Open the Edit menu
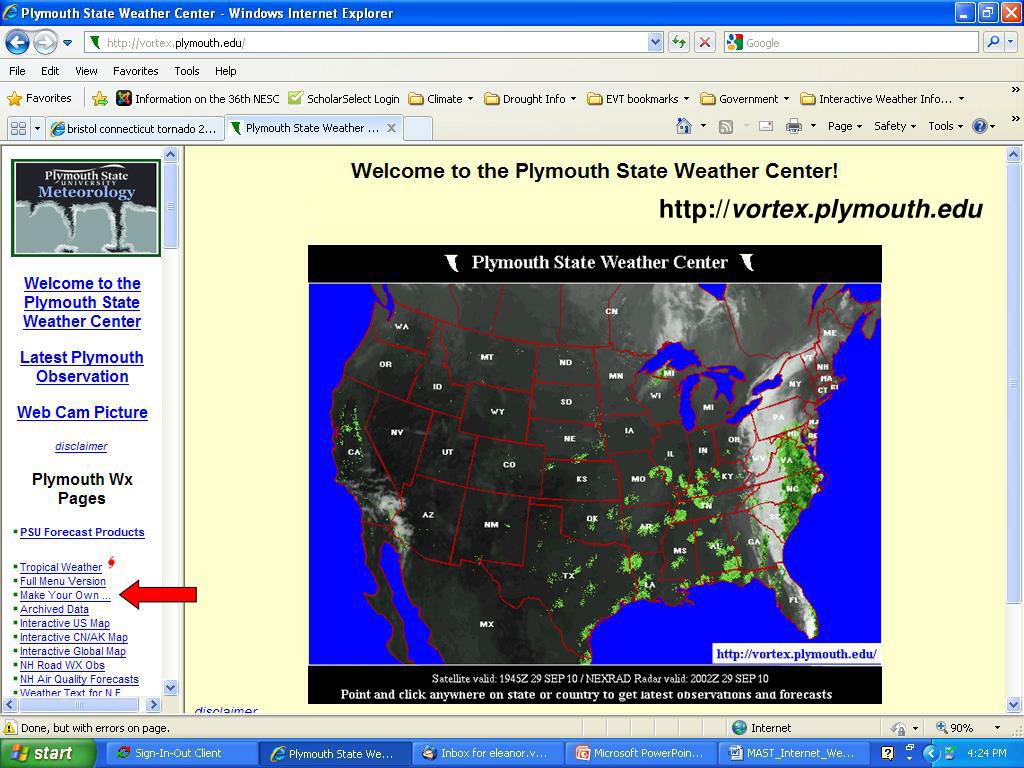This screenshot has width=1024, height=768. [x=50, y=71]
